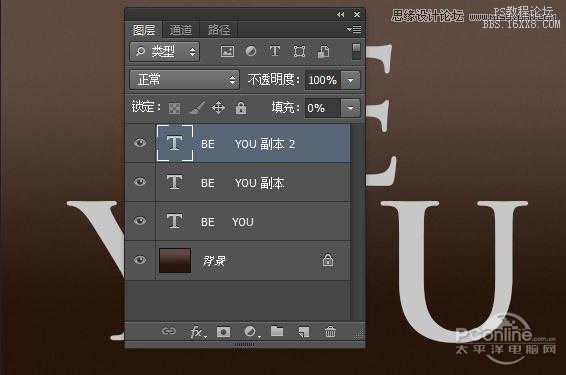Click the shape layer filter icon
Screen dimensions: 566x375
point(299,52)
